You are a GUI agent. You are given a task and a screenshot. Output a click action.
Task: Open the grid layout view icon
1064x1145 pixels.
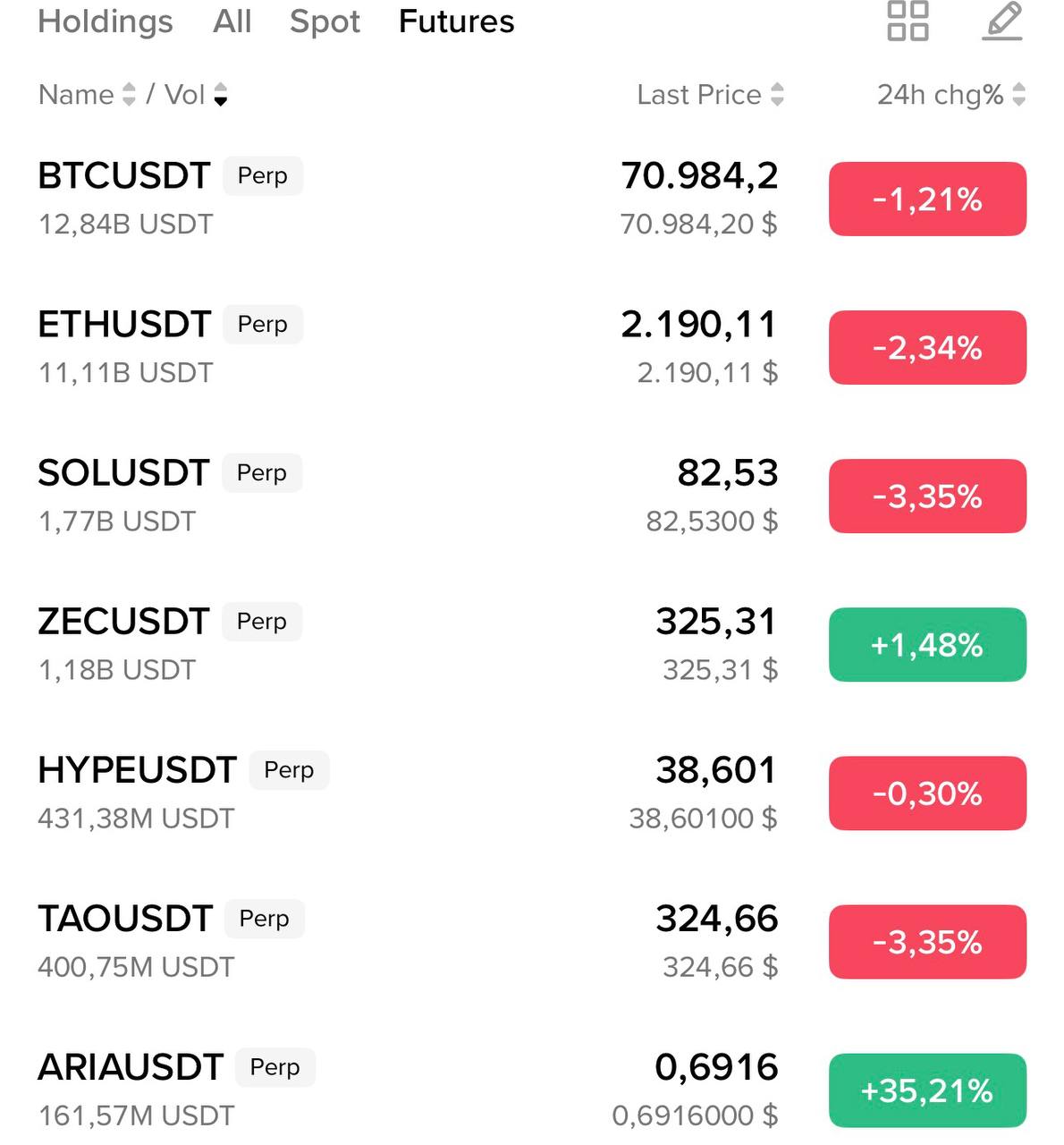point(908,21)
